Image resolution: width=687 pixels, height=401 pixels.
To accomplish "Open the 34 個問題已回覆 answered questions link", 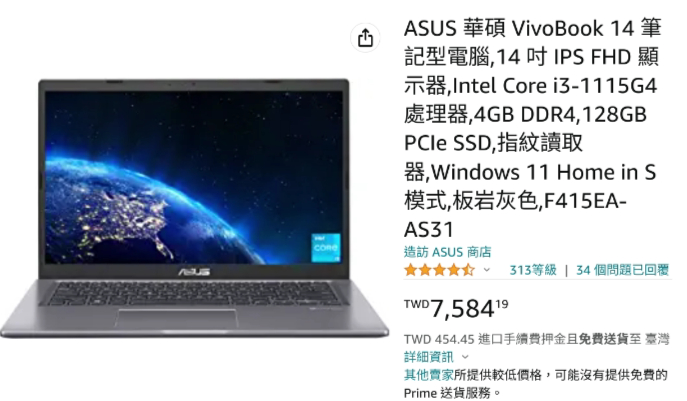I will [623, 270].
